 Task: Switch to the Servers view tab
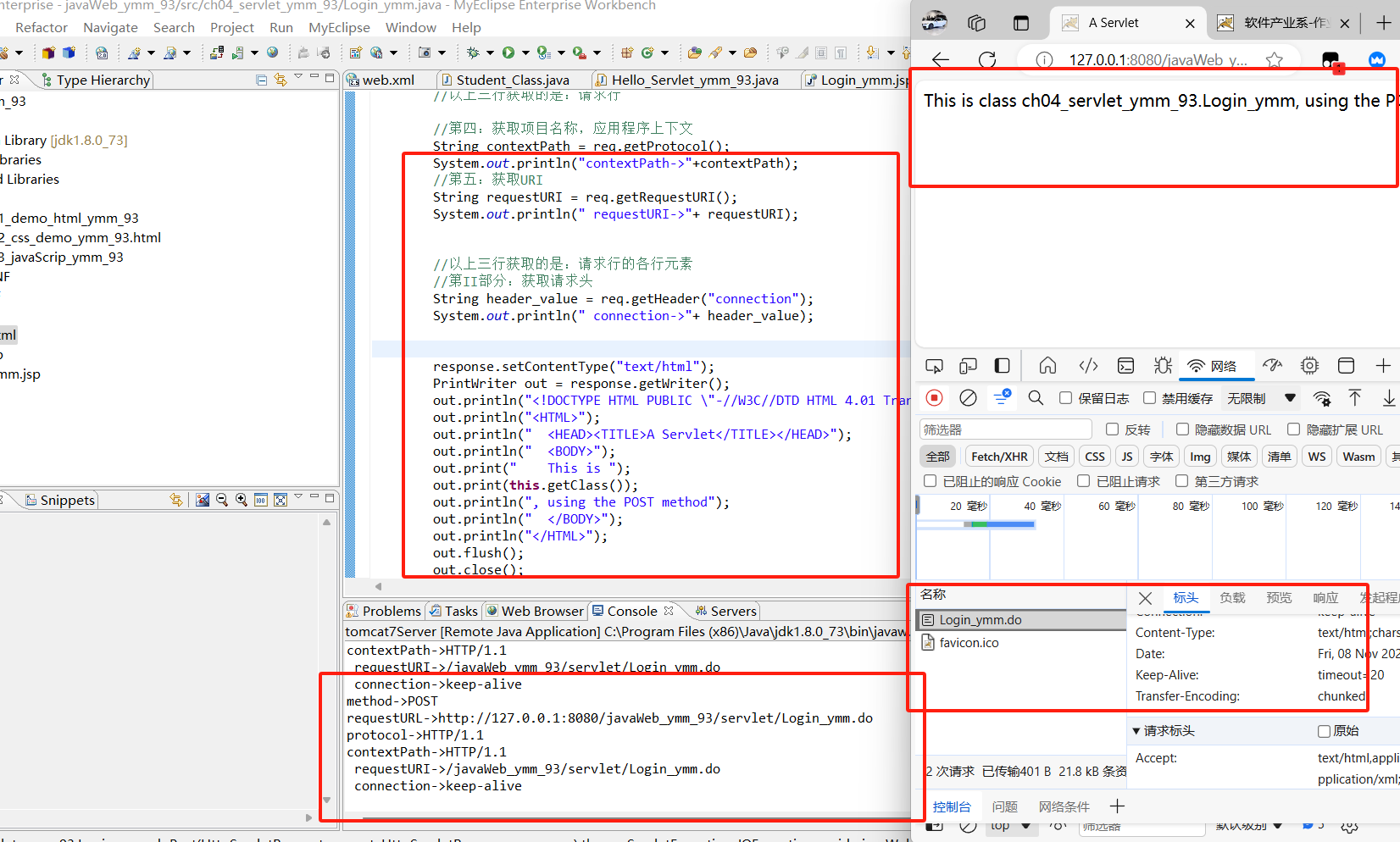725,611
